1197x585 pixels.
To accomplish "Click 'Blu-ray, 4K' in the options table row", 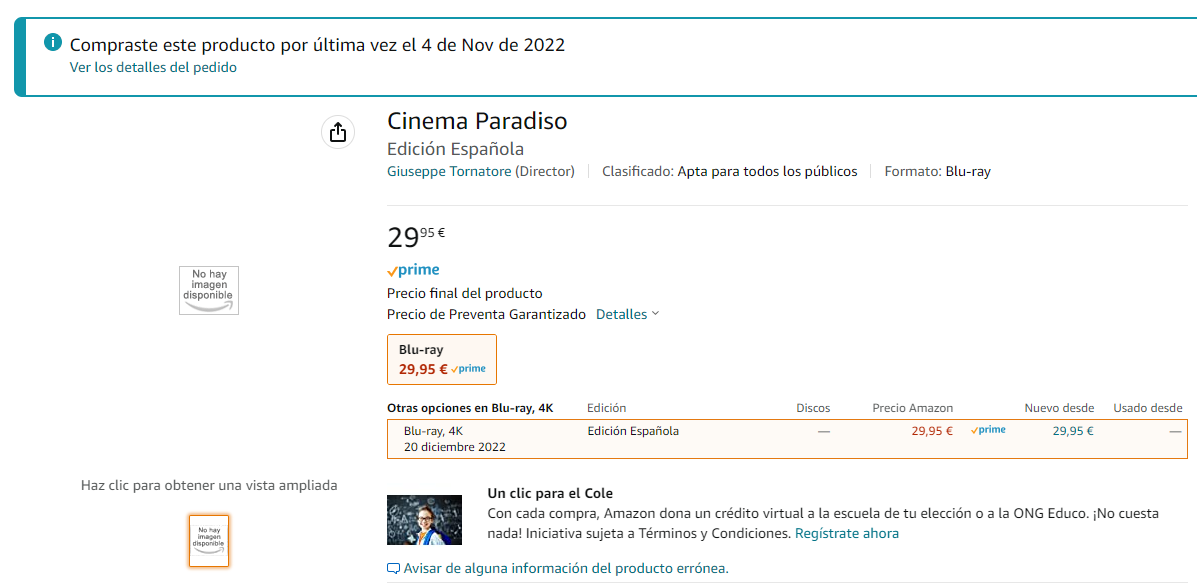I will [433, 431].
